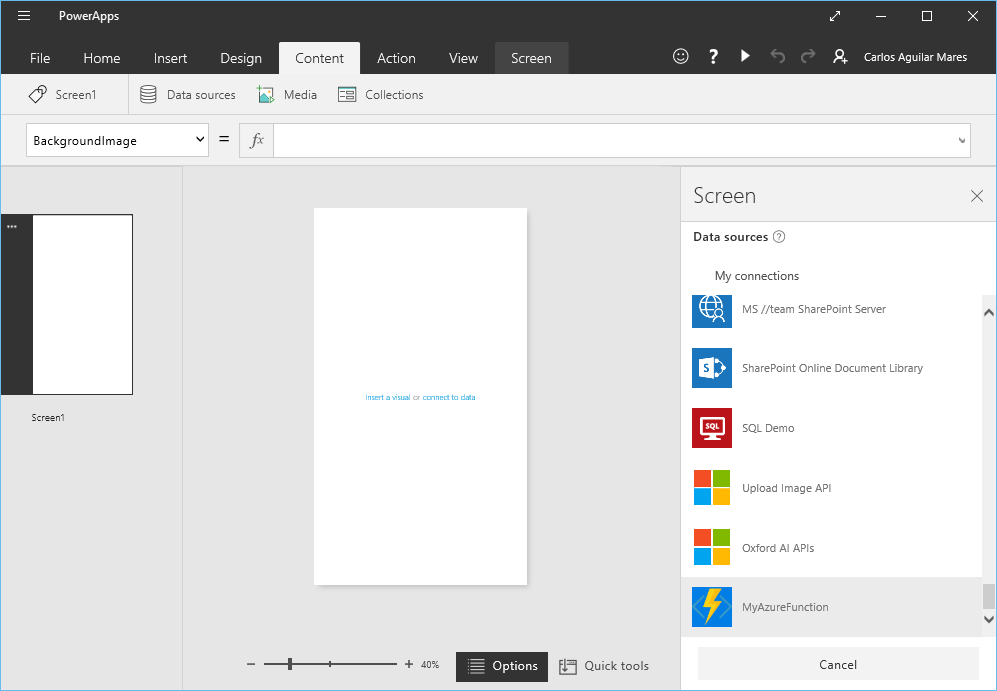Open the Screen1 thumbnail ellipsis menu
This screenshot has height=691, width=997.
tap(12, 226)
